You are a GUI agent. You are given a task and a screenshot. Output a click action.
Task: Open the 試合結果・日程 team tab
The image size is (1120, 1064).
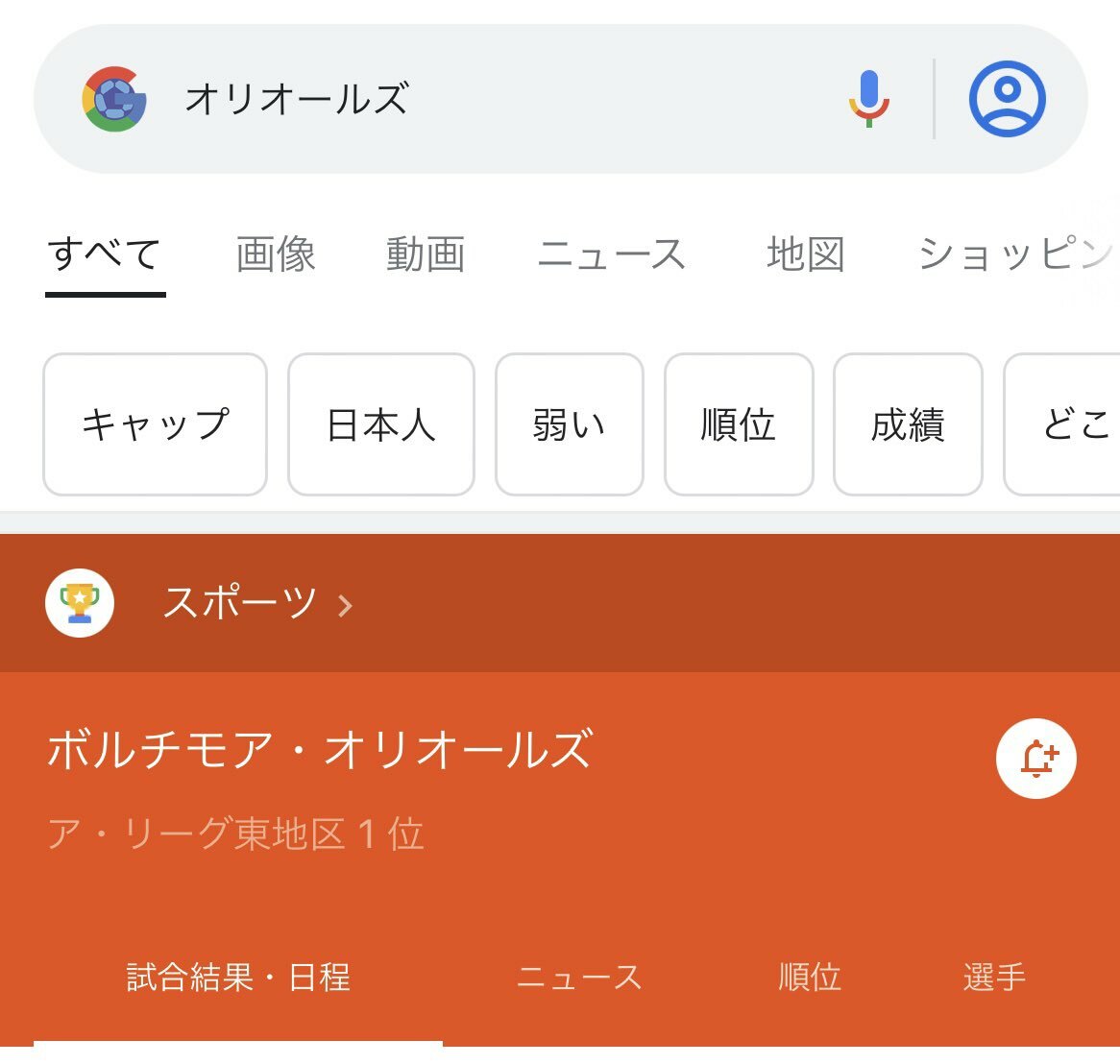[x=238, y=978]
